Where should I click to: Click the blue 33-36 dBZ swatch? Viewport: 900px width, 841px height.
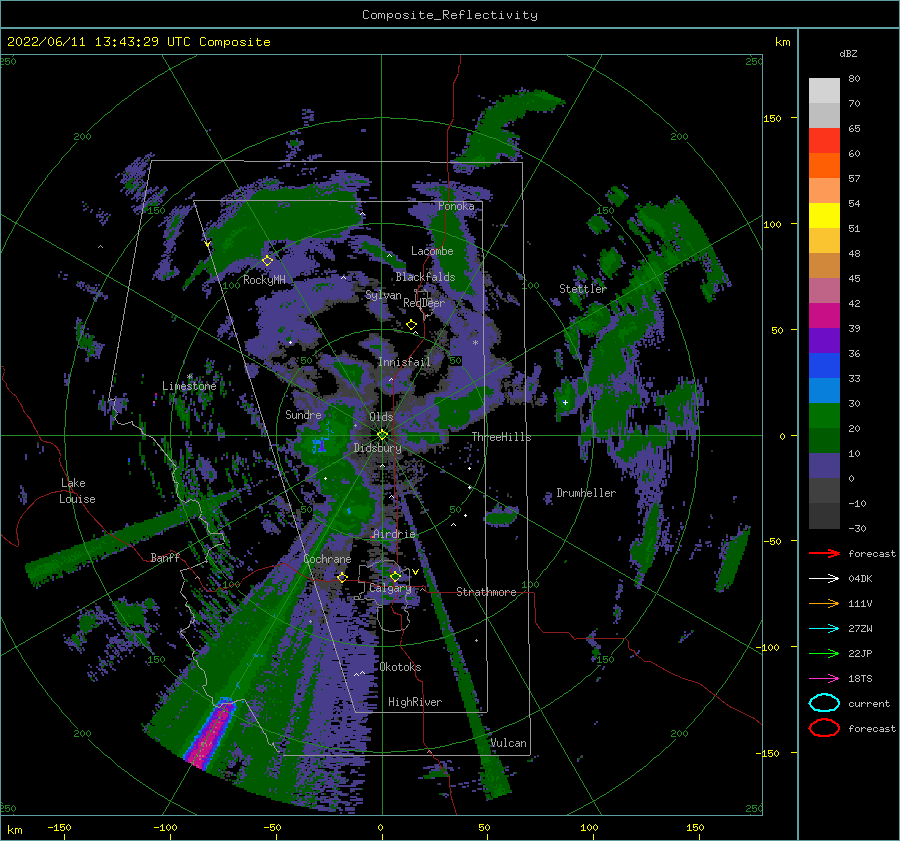824,366
